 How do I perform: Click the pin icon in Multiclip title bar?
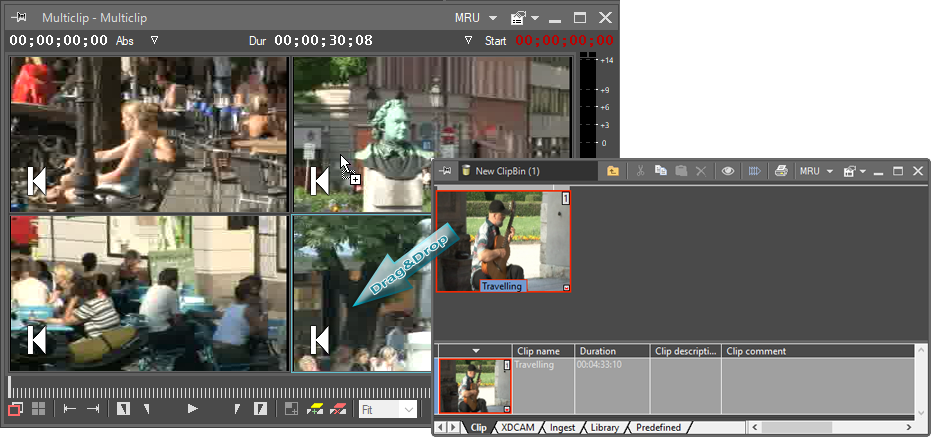(19, 18)
